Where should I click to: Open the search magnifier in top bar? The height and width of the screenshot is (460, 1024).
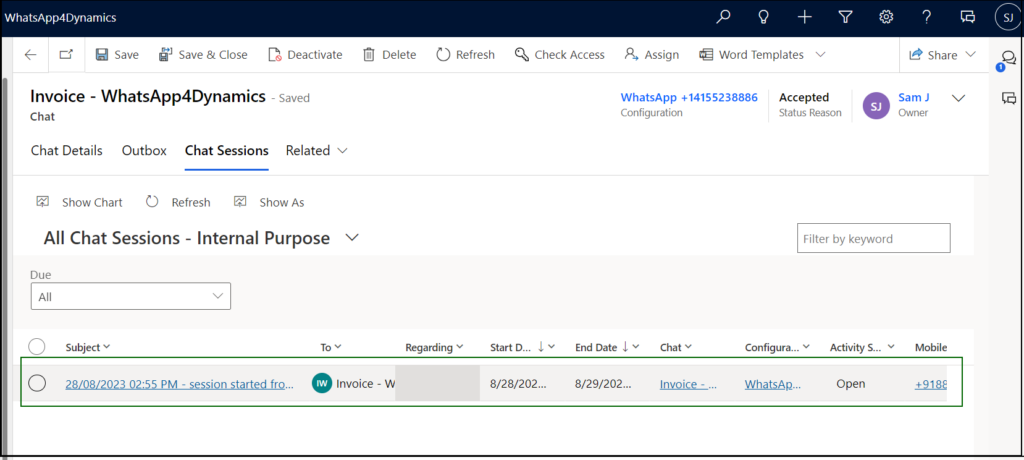723,18
